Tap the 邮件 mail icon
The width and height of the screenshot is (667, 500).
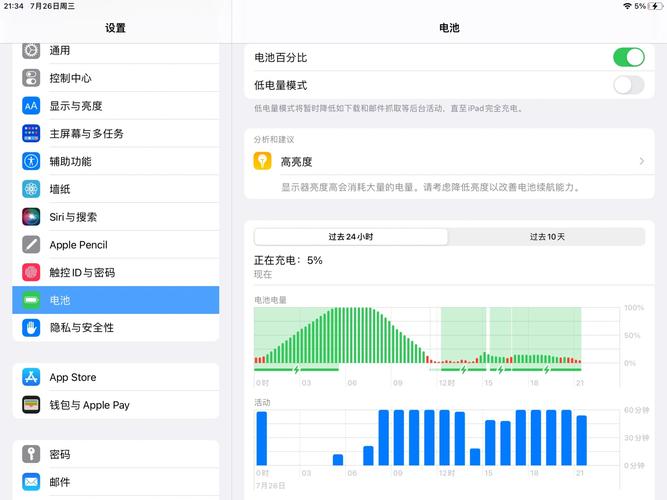click(31, 482)
